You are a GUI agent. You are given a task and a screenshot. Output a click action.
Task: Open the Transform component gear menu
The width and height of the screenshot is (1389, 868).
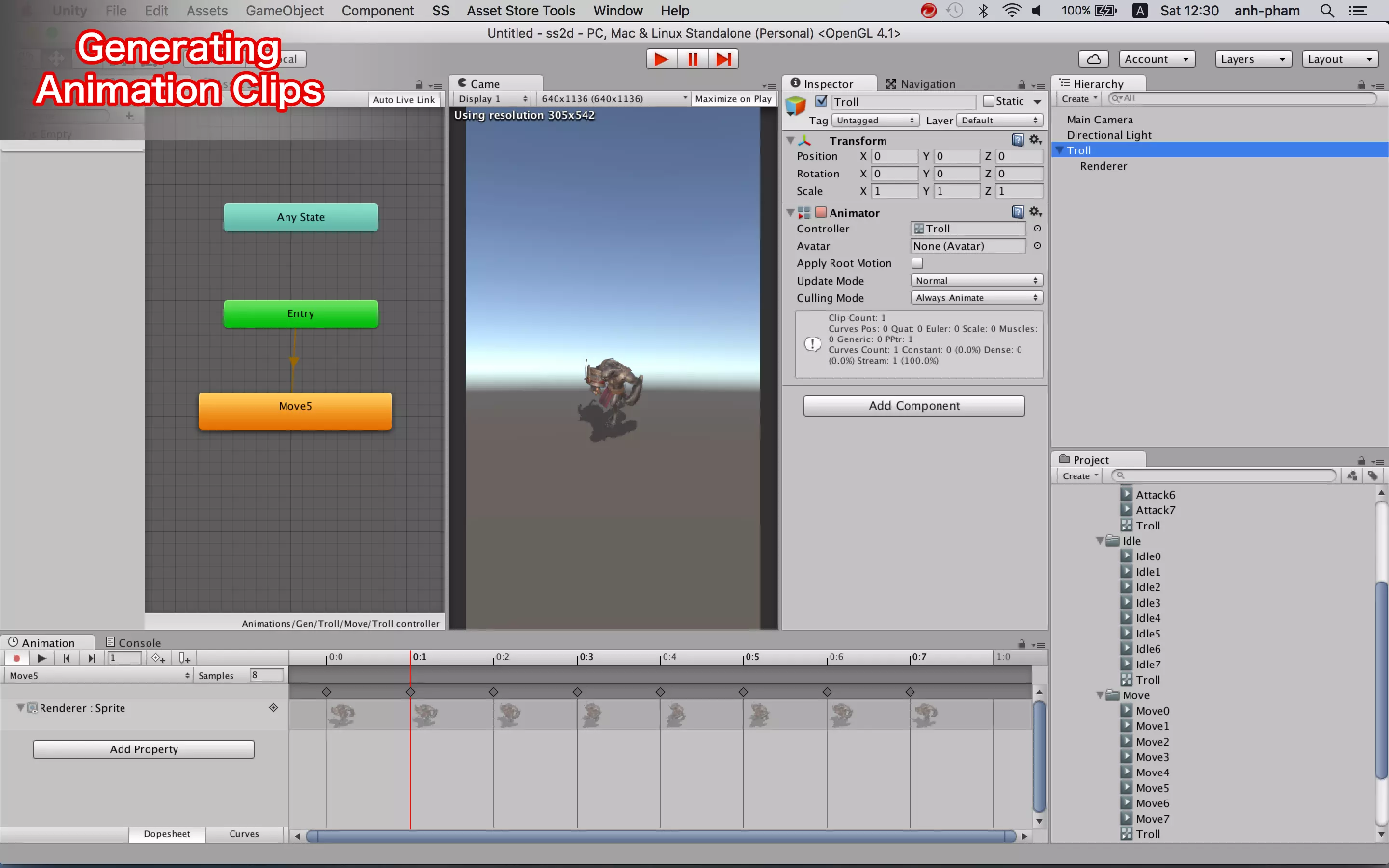pyautogui.click(x=1035, y=139)
